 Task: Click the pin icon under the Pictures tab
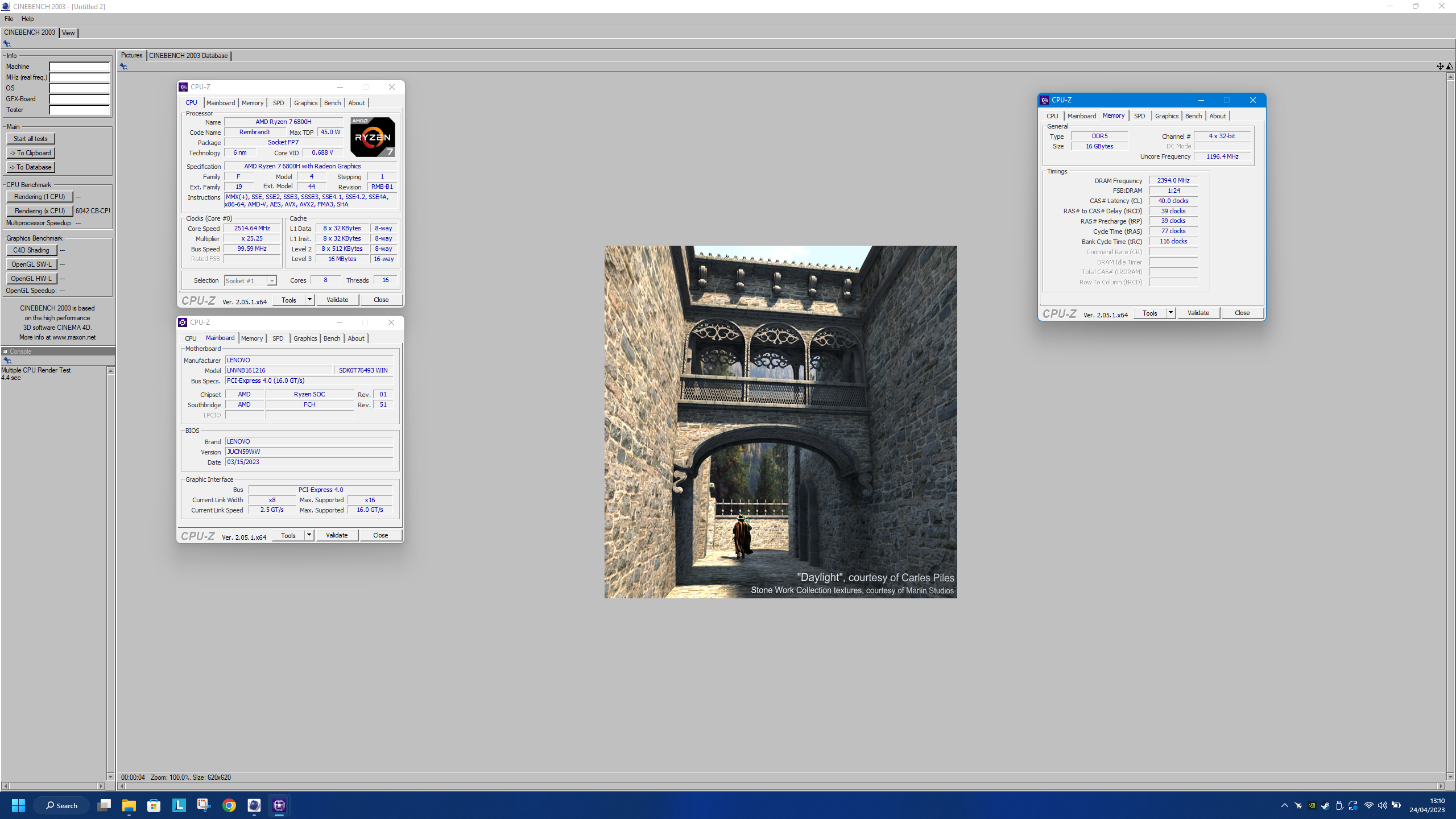(123, 67)
